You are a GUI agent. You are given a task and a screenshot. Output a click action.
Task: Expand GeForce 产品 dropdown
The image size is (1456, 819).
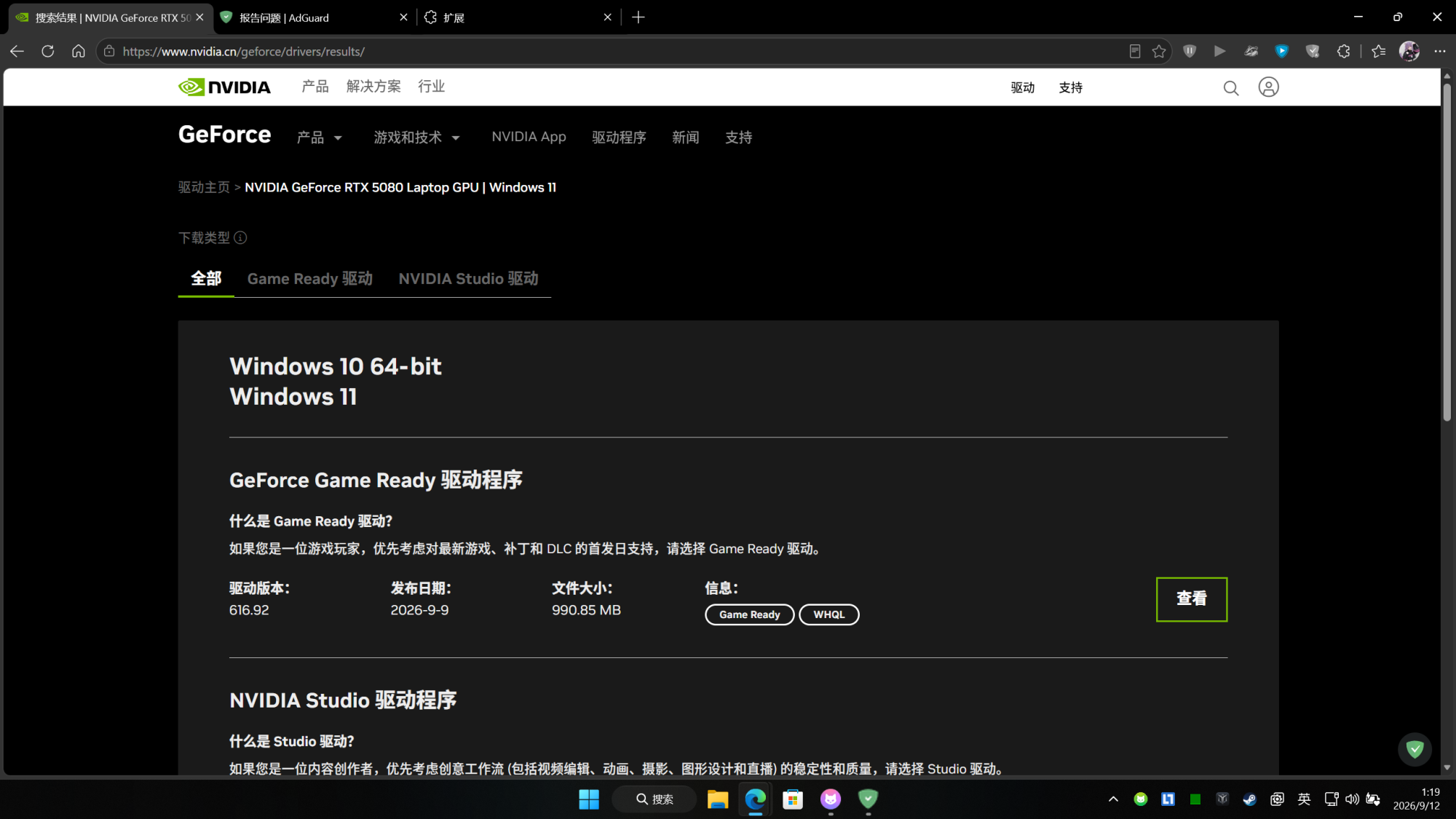320,138
